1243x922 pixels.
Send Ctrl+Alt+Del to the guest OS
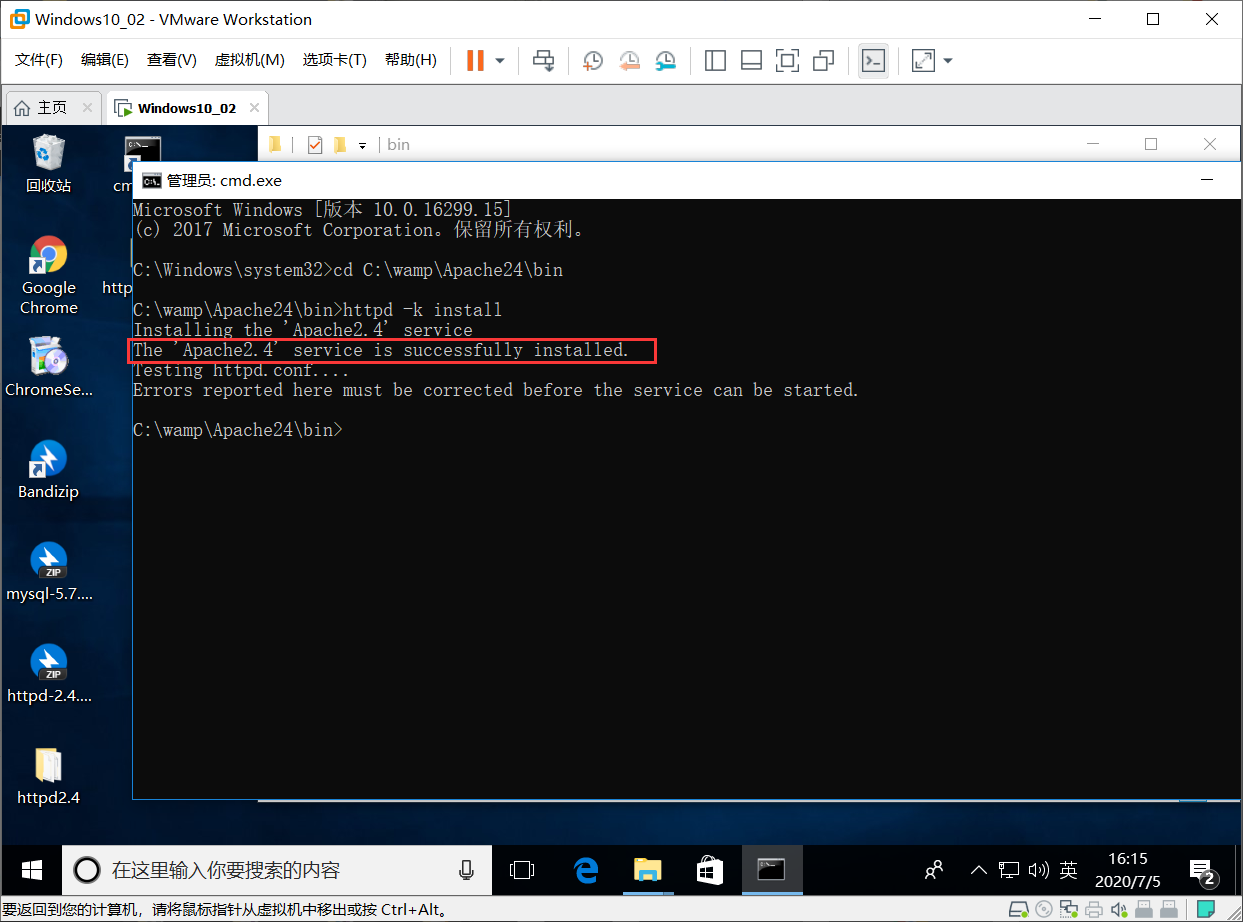543,60
